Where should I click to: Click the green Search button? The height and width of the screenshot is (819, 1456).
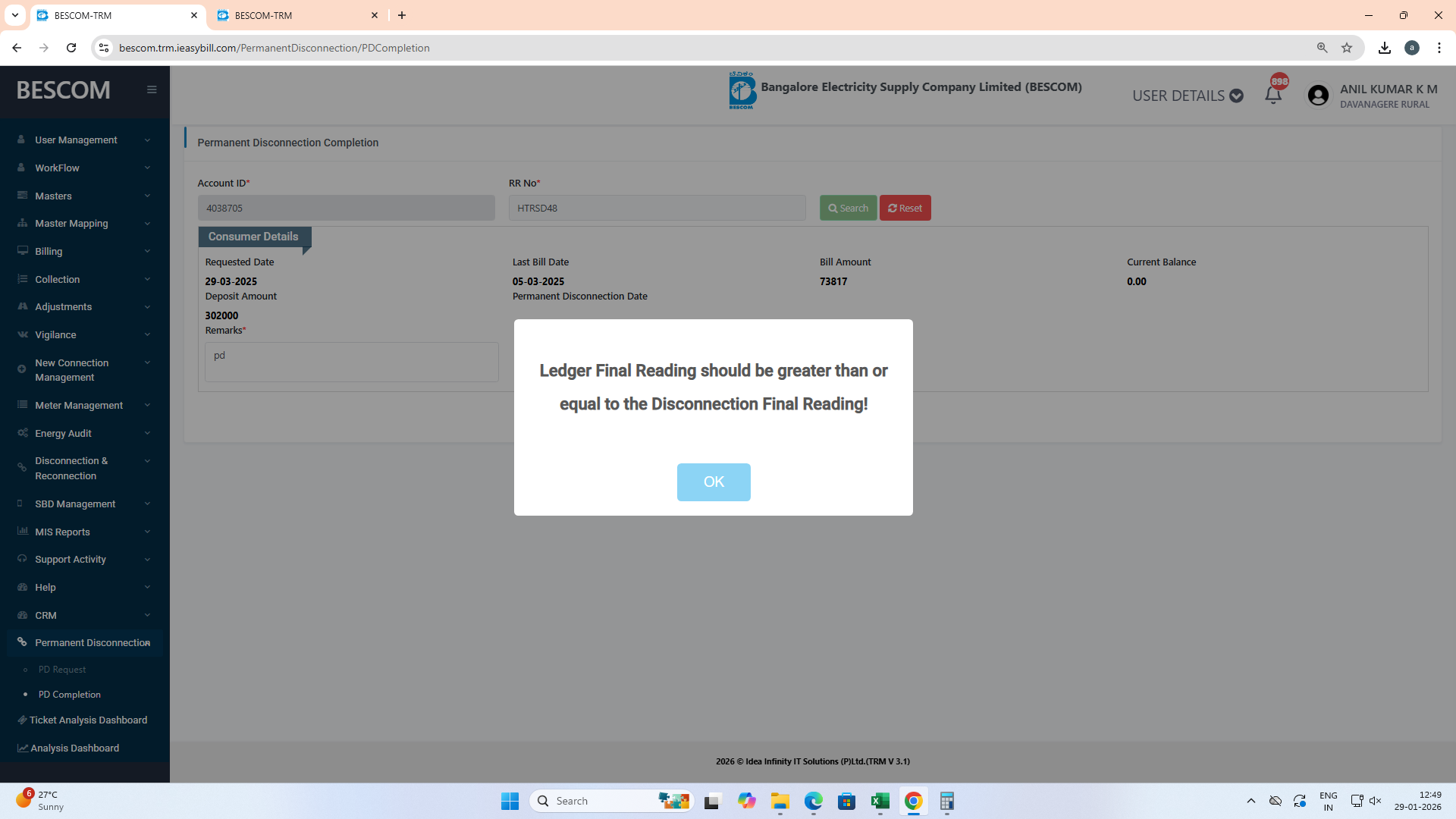848,208
